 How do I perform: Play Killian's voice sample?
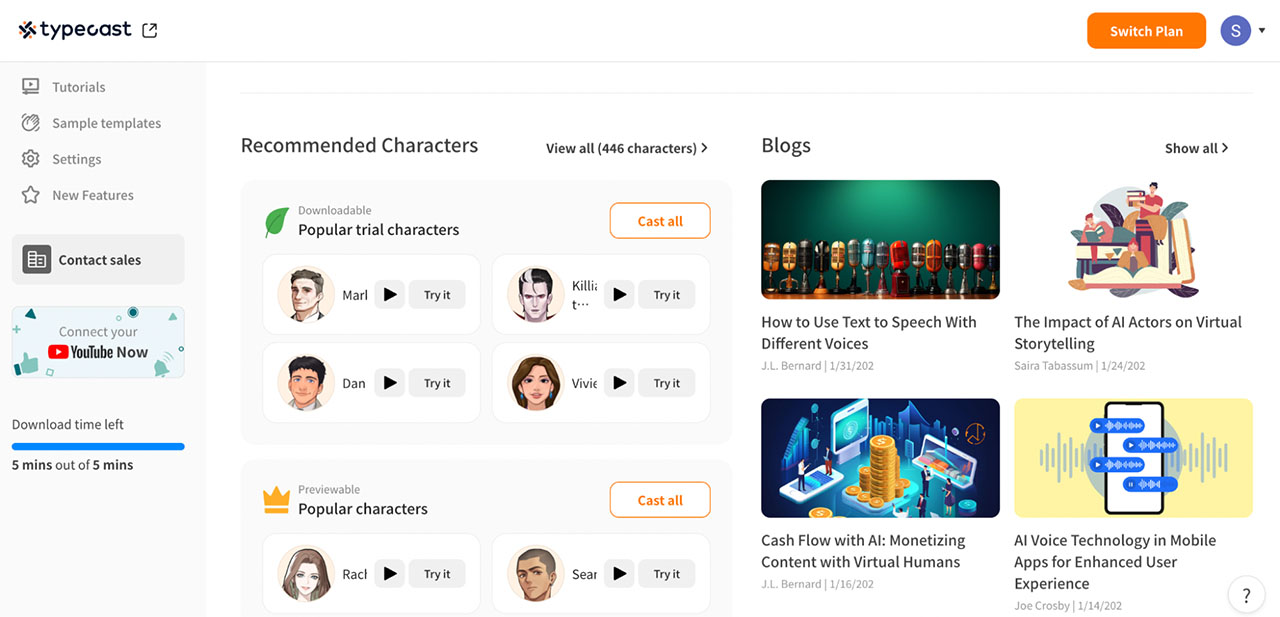click(x=619, y=294)
